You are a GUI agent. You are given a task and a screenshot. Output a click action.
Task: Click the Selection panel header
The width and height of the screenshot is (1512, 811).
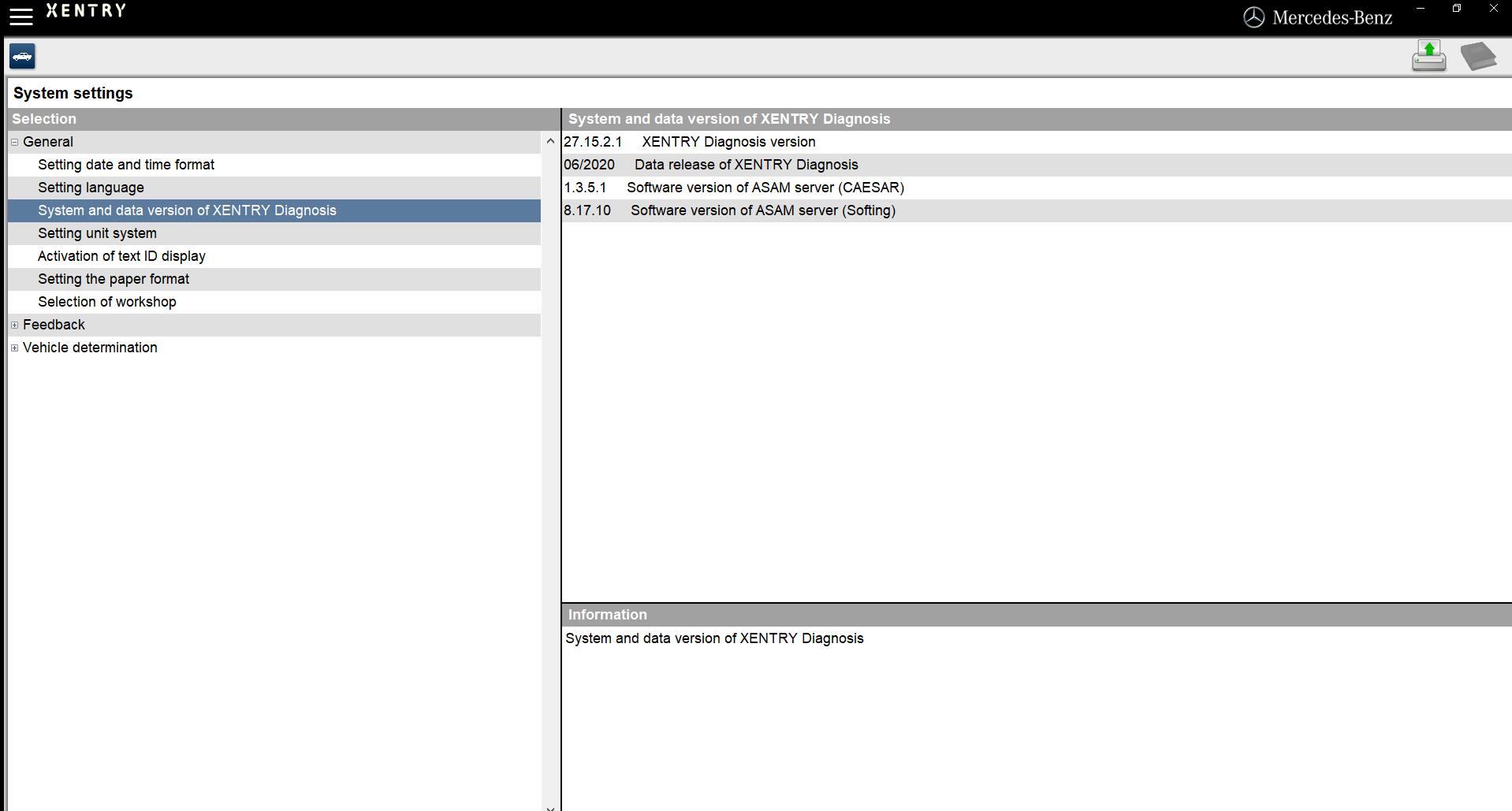(x=284, y=119)
